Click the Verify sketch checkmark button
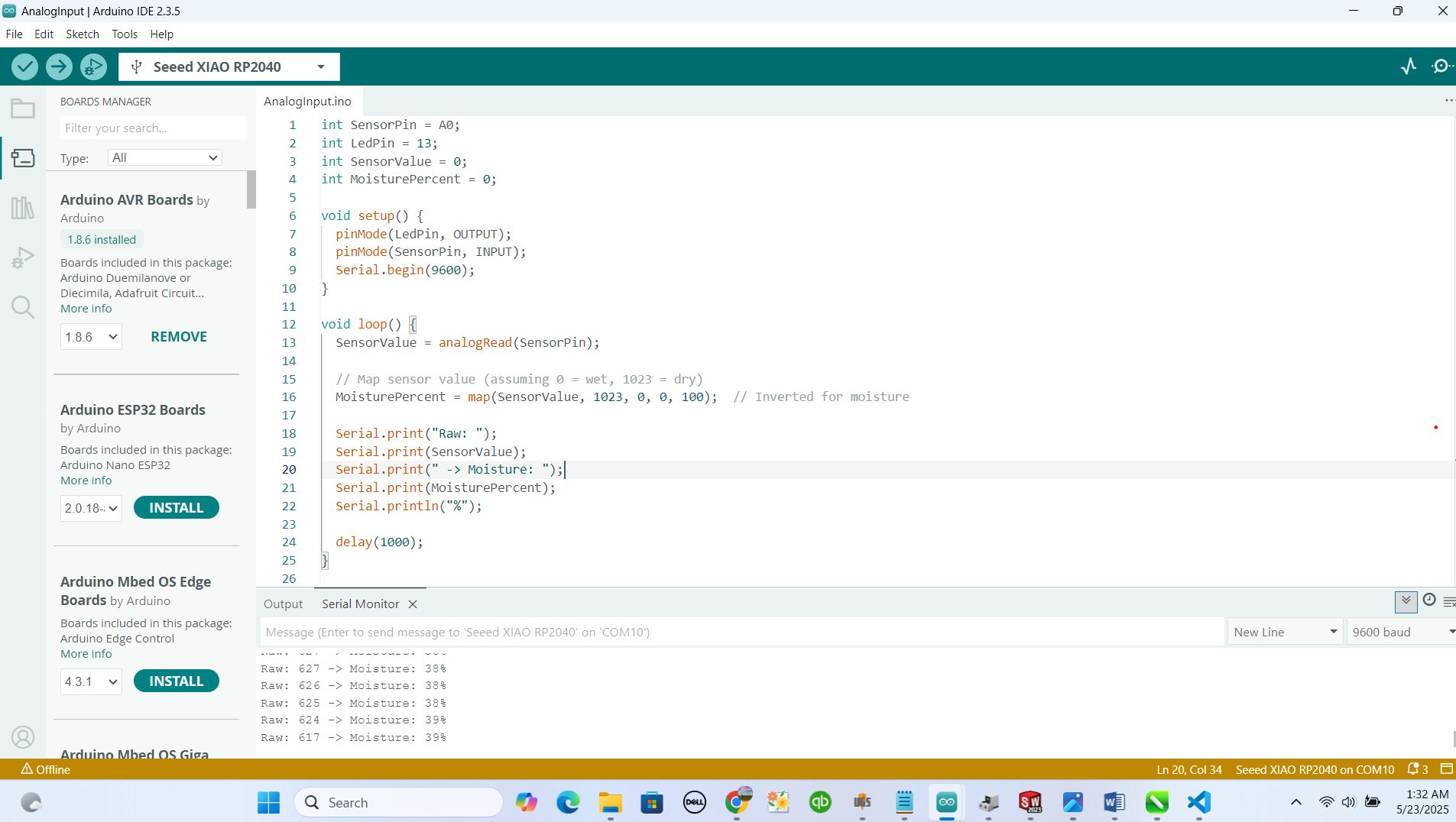Viewport: 1456px width, 822px height. 24,66
